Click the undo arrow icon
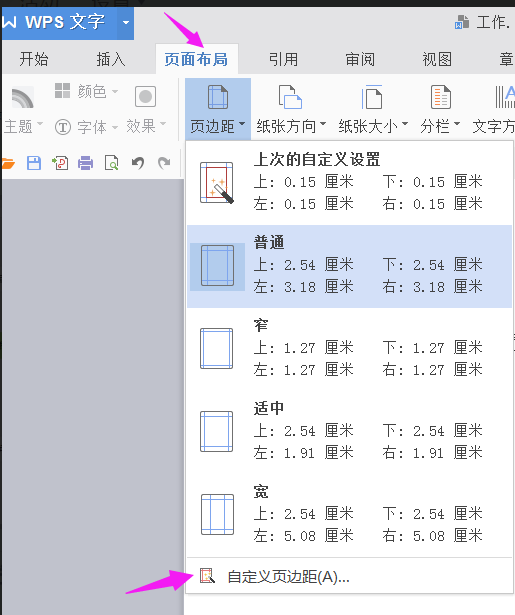The image size is (515, 615). coord(138,162)
